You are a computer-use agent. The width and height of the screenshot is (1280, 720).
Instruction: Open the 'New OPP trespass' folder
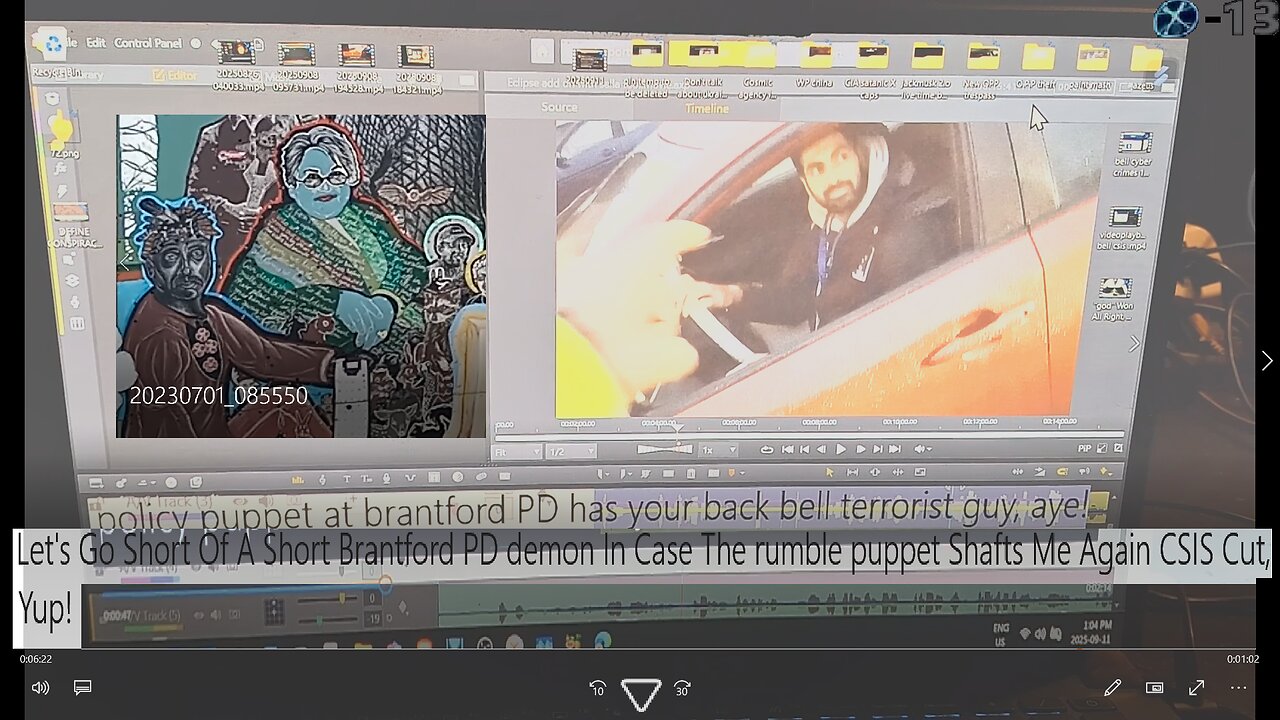[x=983, y=70]
